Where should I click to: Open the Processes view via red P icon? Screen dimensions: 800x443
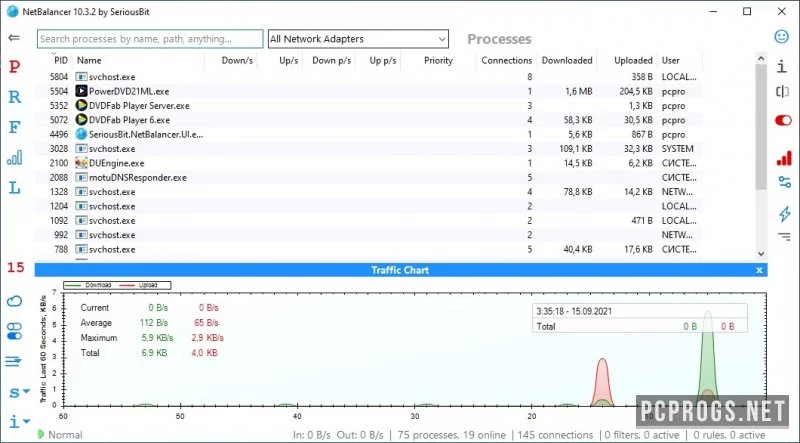[x=15, y=66]
